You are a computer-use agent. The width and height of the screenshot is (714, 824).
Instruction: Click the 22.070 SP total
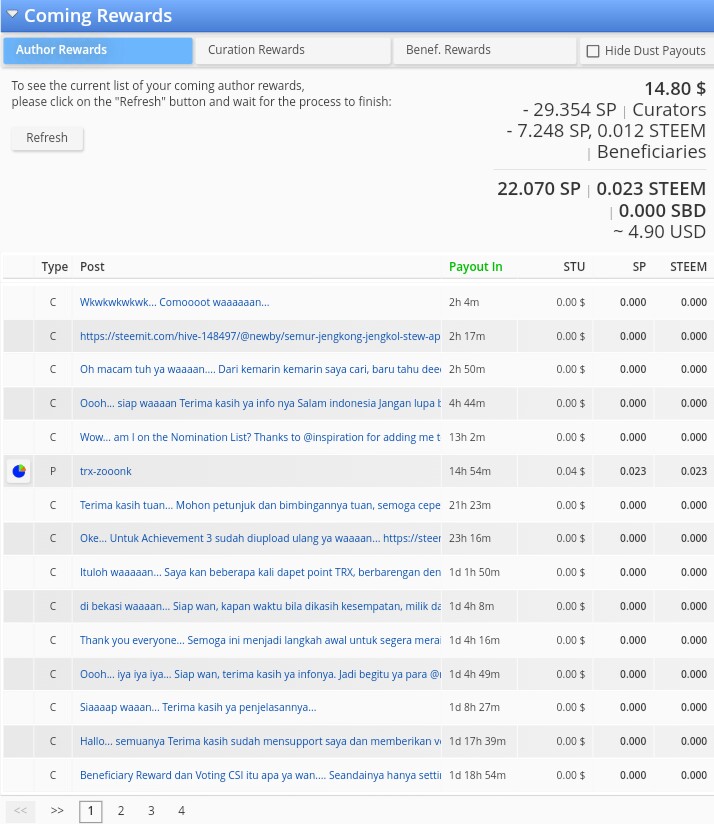[539, 189]
